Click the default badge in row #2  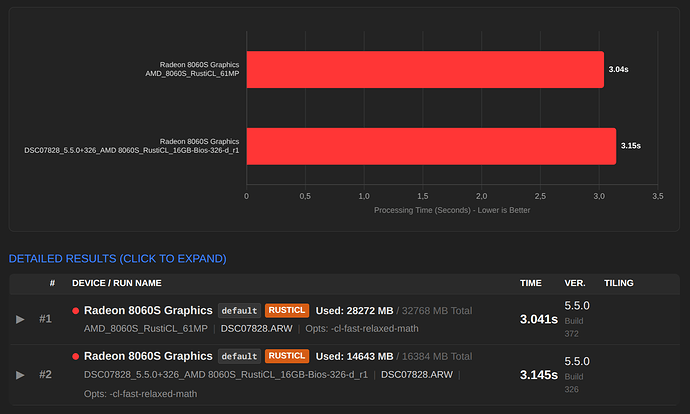[x=239, y=356]
